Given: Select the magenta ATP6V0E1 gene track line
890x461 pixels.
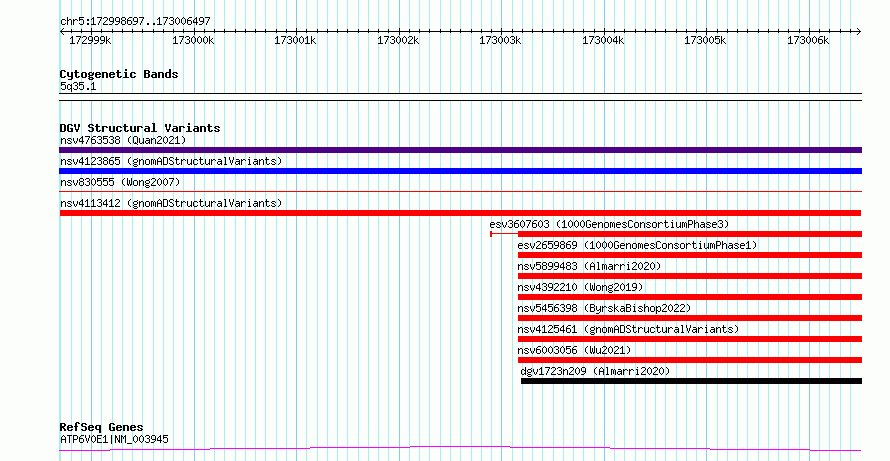Looking at the screenshot, I should click(460, 449).
